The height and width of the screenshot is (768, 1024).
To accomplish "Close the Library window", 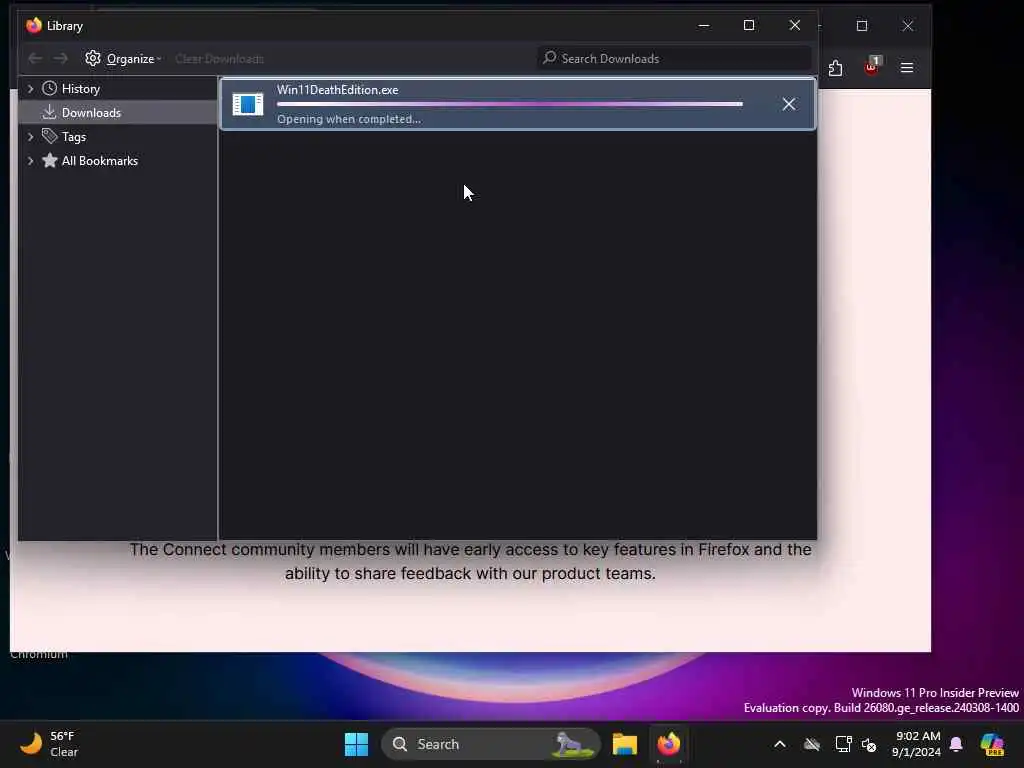I will [x=795, y=25].
